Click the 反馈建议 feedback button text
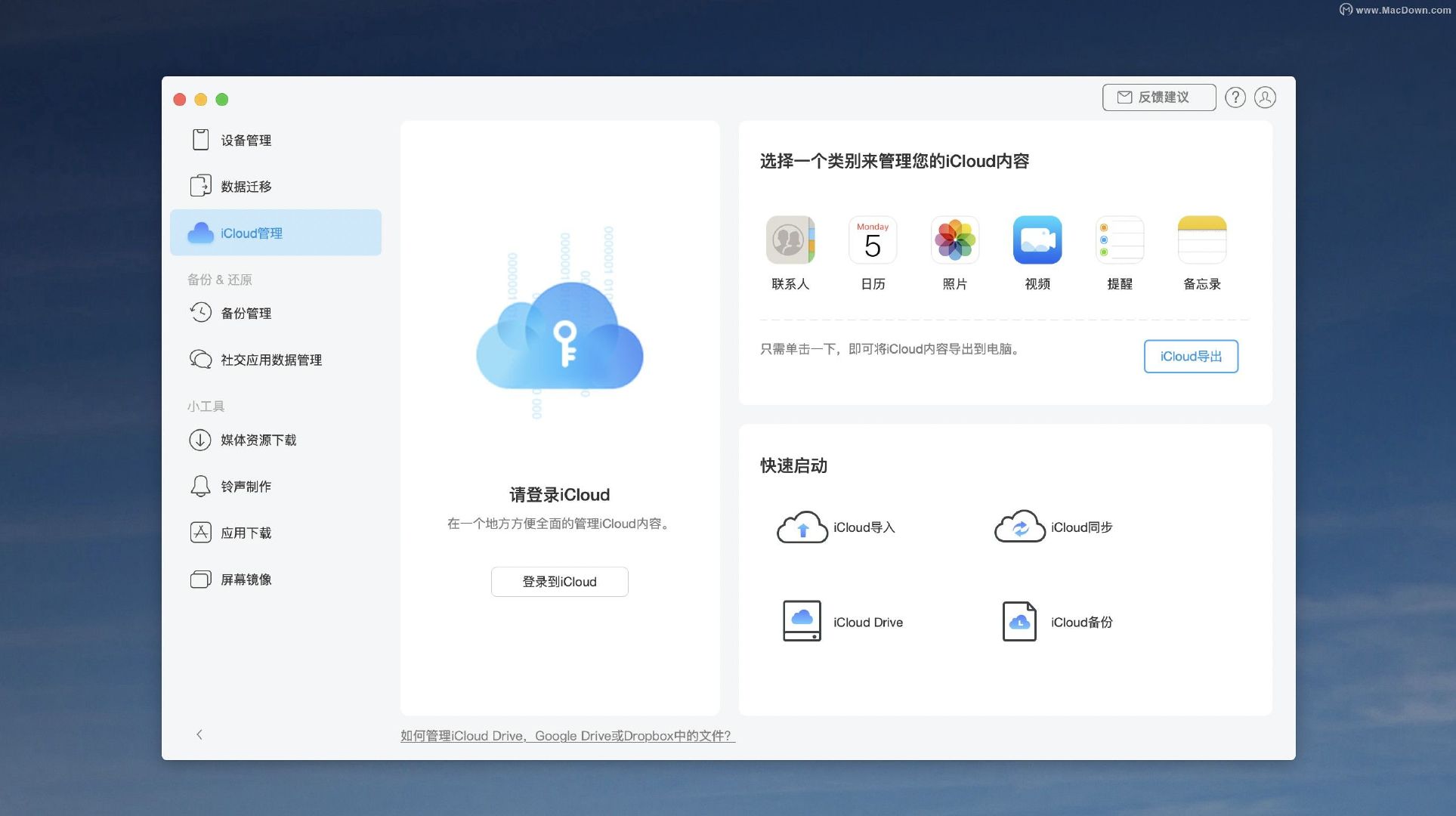The width and height of the screenshot is (1456, 816). [1164, 97]
